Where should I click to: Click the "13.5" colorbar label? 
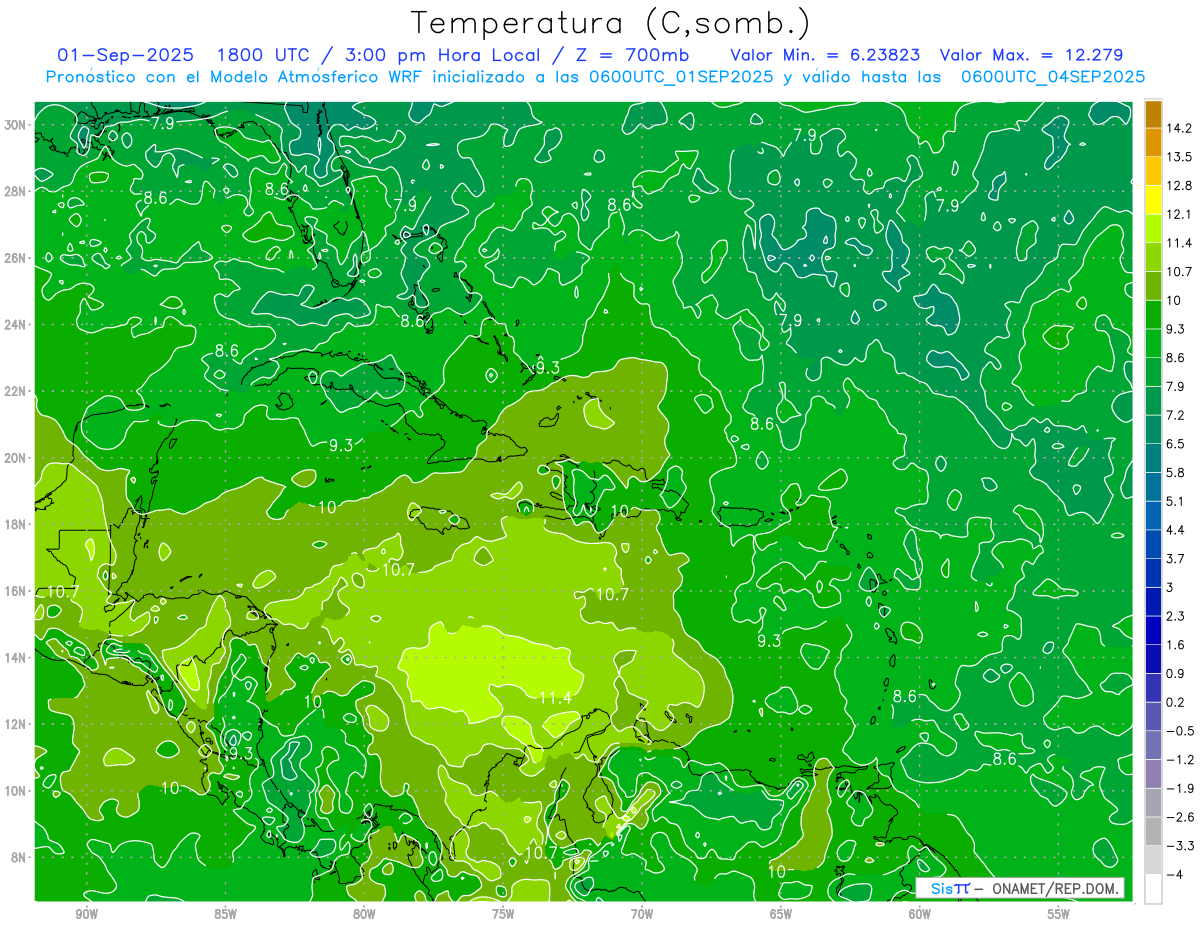pyautogui.click(x=1179, y=157)
